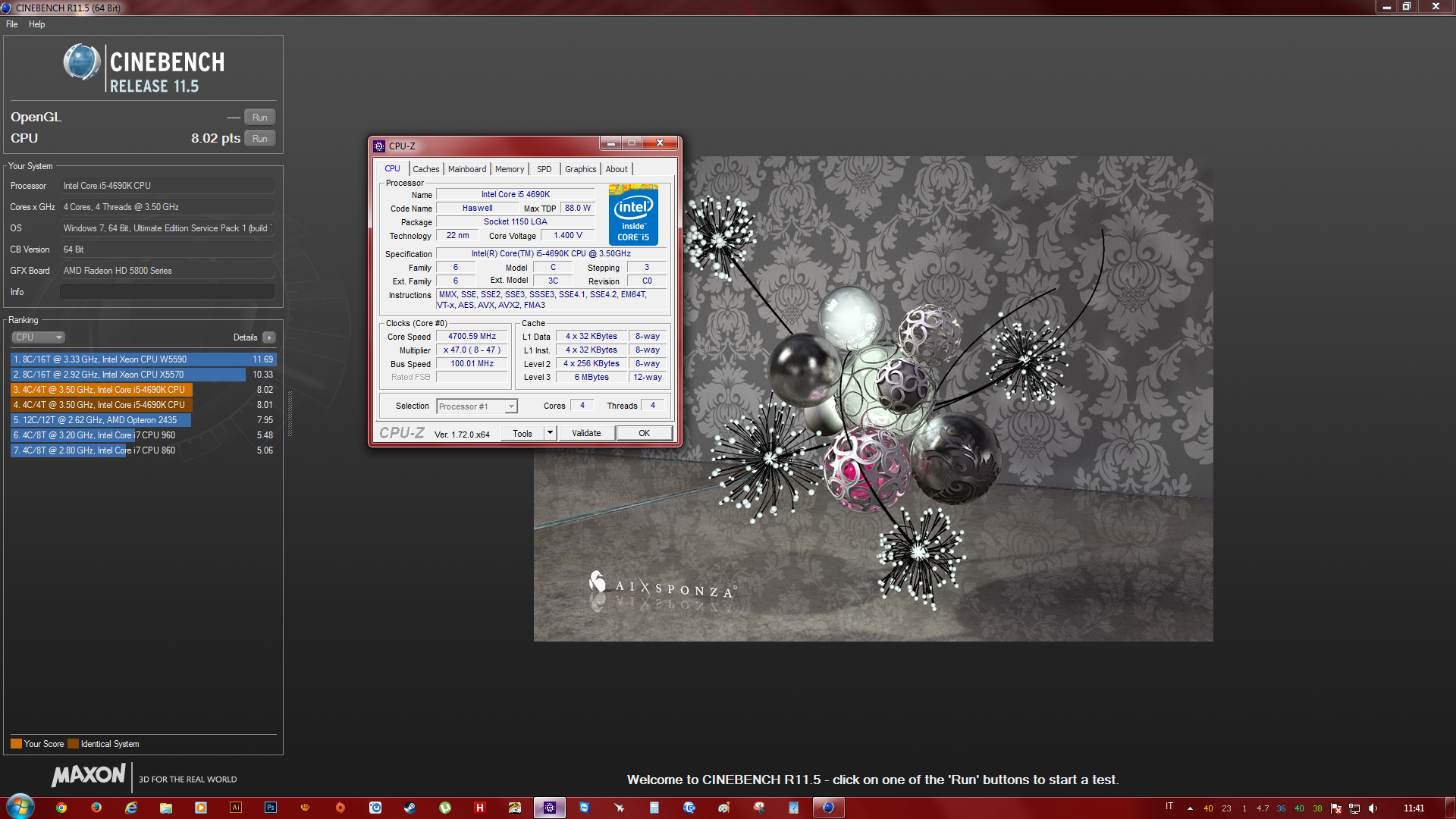
Task: Switch to the Memory tab in CPU-Z
Action: pos(510,169)
